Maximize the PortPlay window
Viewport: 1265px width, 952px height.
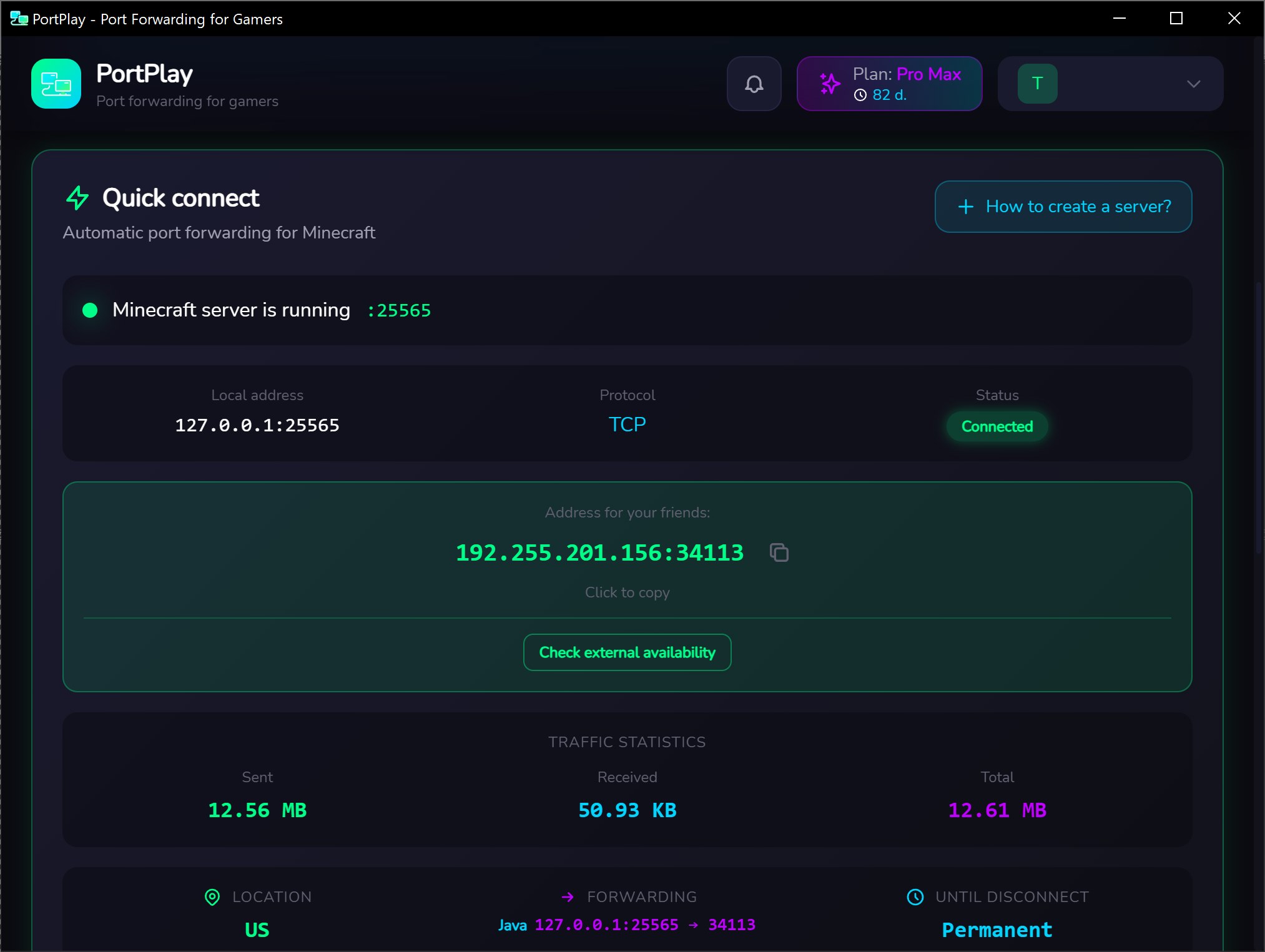pyautogui.click(x=1176, y=19)
